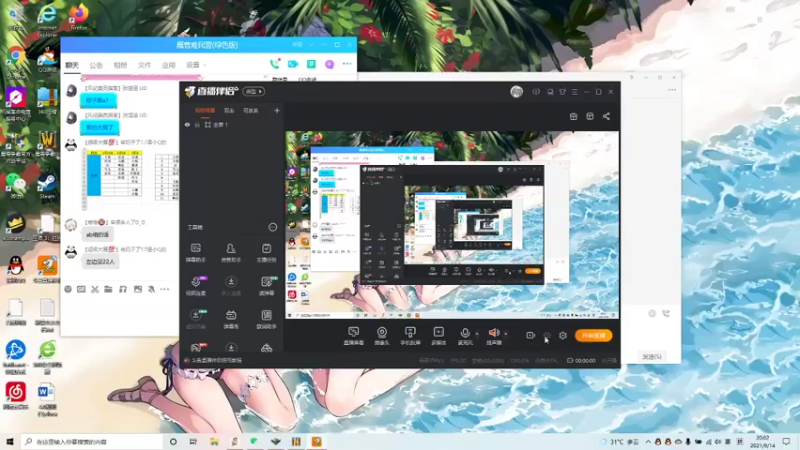Open the streaming app's settings gear
800x450 pixels.
click(563, 335)
